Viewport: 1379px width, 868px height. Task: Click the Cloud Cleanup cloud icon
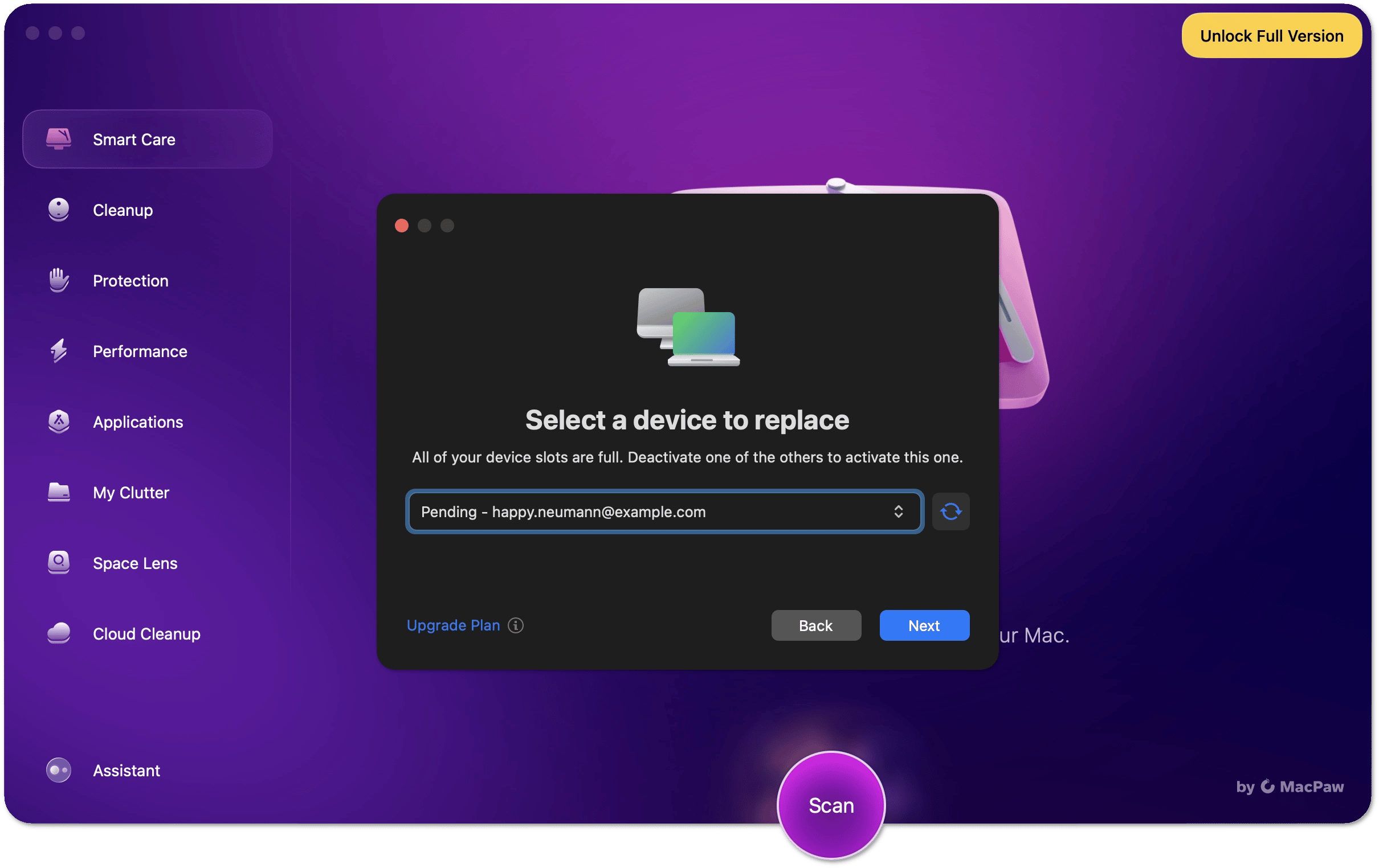(x=59, y=633)
